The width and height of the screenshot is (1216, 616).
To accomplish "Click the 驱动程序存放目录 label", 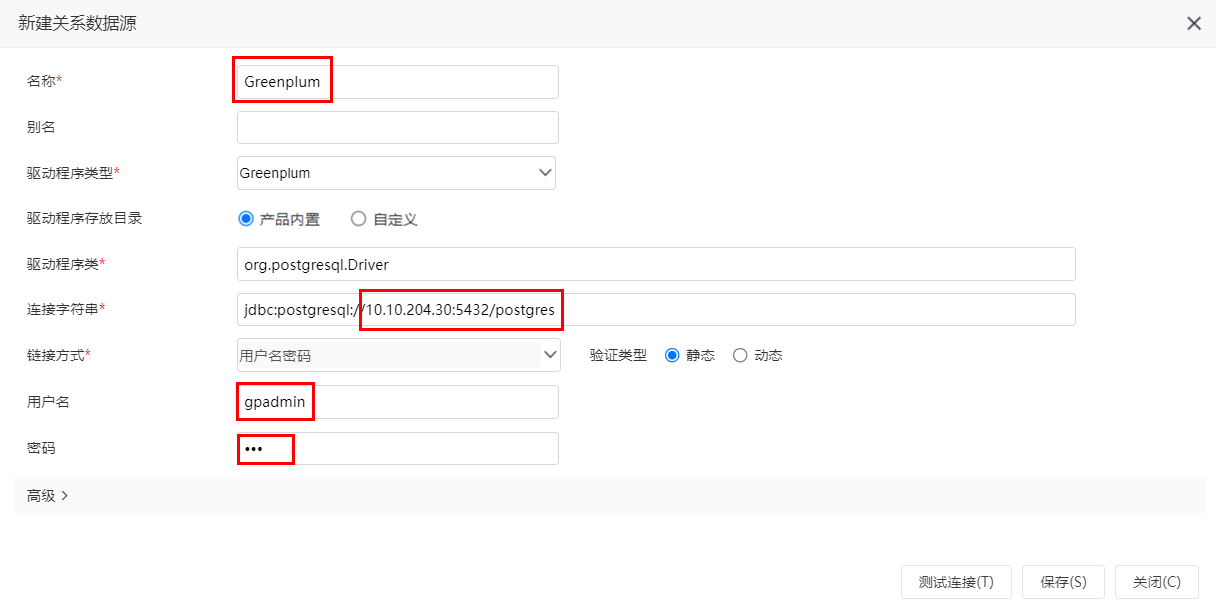I will pyautogui.click(x=84, y=218).
